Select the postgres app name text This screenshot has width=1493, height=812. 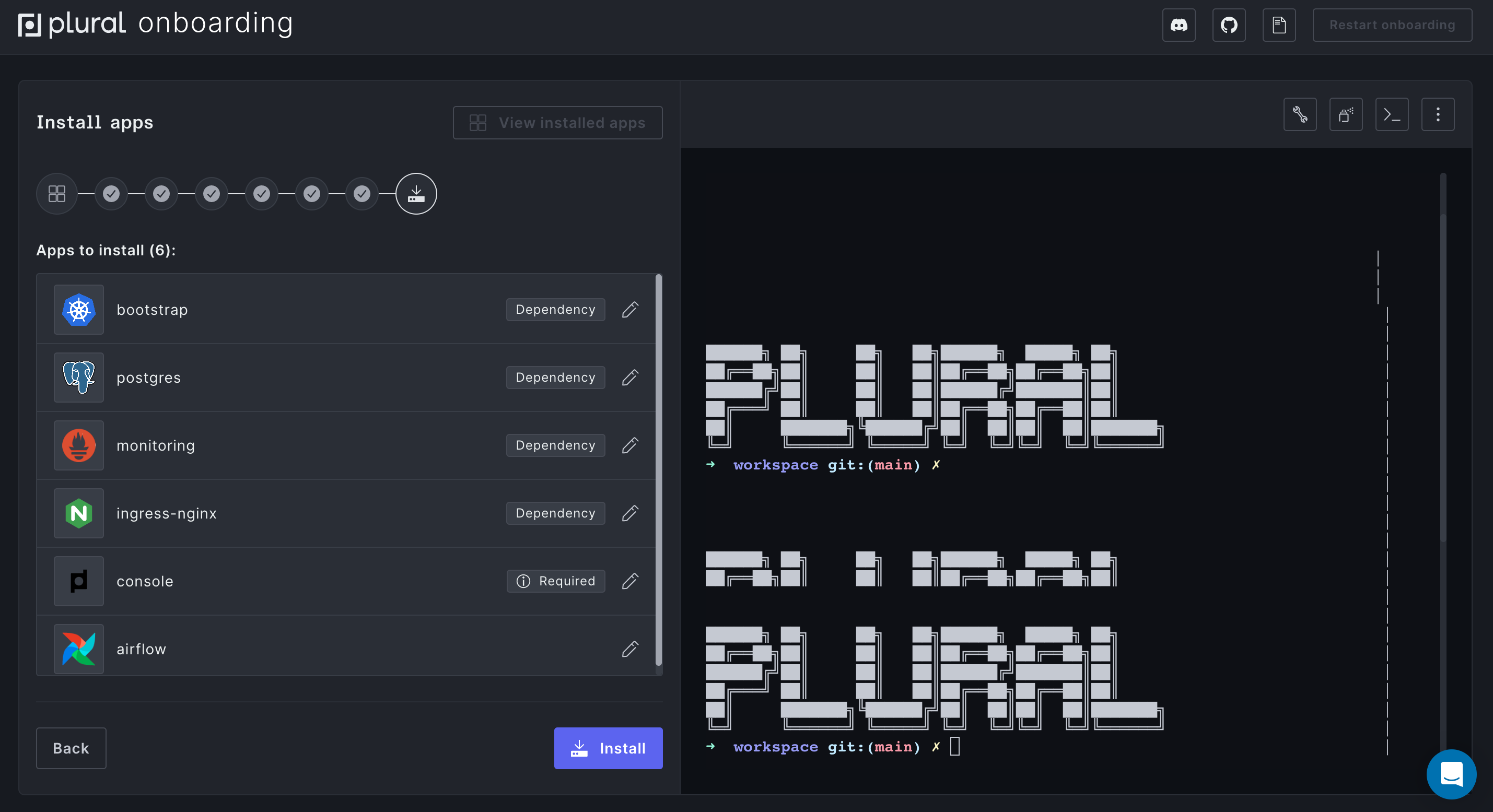(149, 378)
